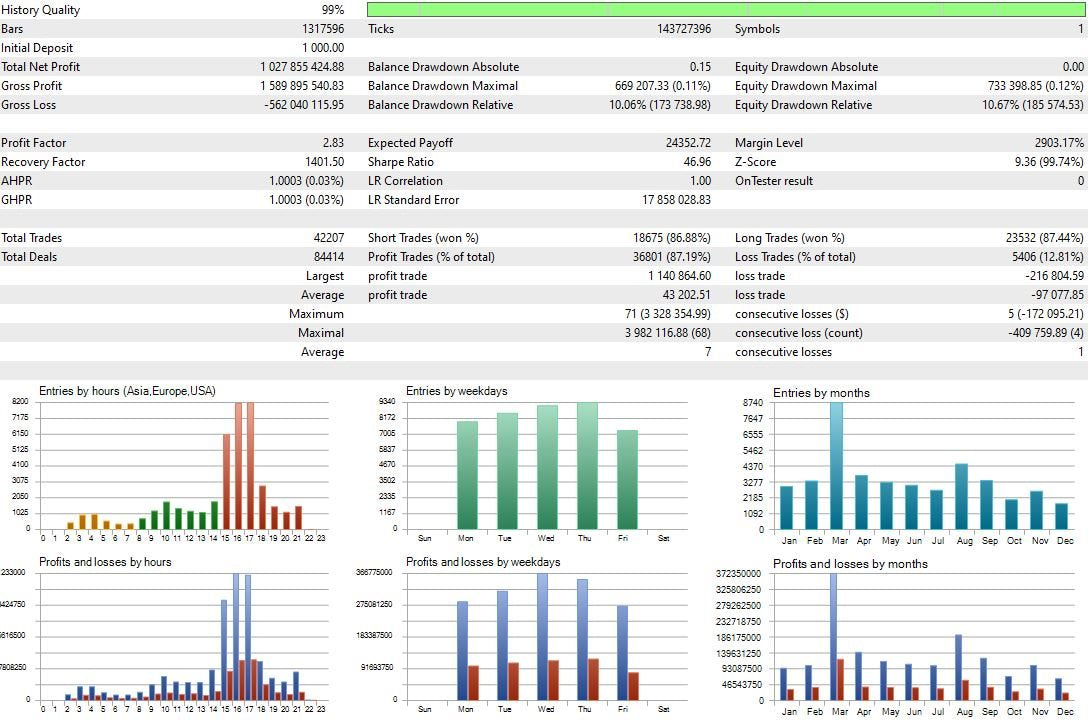The width and height of the screenshot is (1088, 726).
Task: Select the Total Trades count 42207
Action: pos(327,238)
